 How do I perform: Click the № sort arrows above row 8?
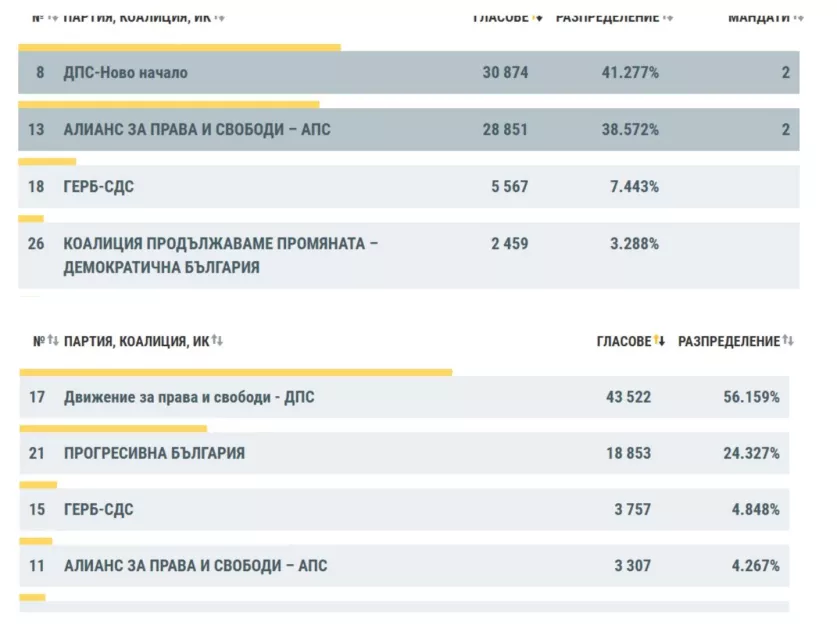coord(53,17)
